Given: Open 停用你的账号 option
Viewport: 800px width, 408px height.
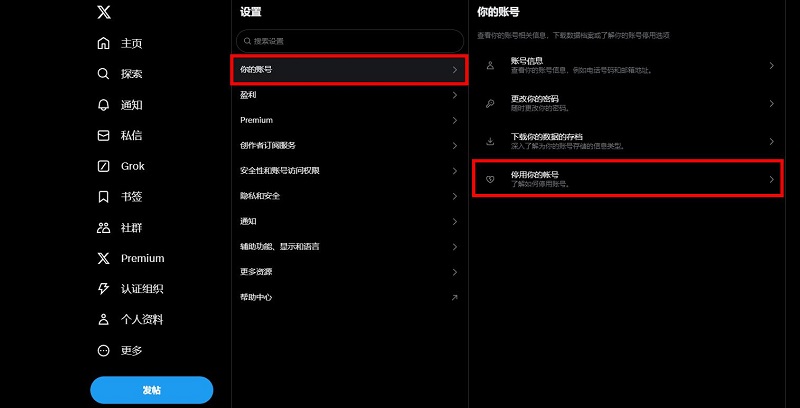Looking at the screenshot, I should pyautogui.click(x=628, y=178).
